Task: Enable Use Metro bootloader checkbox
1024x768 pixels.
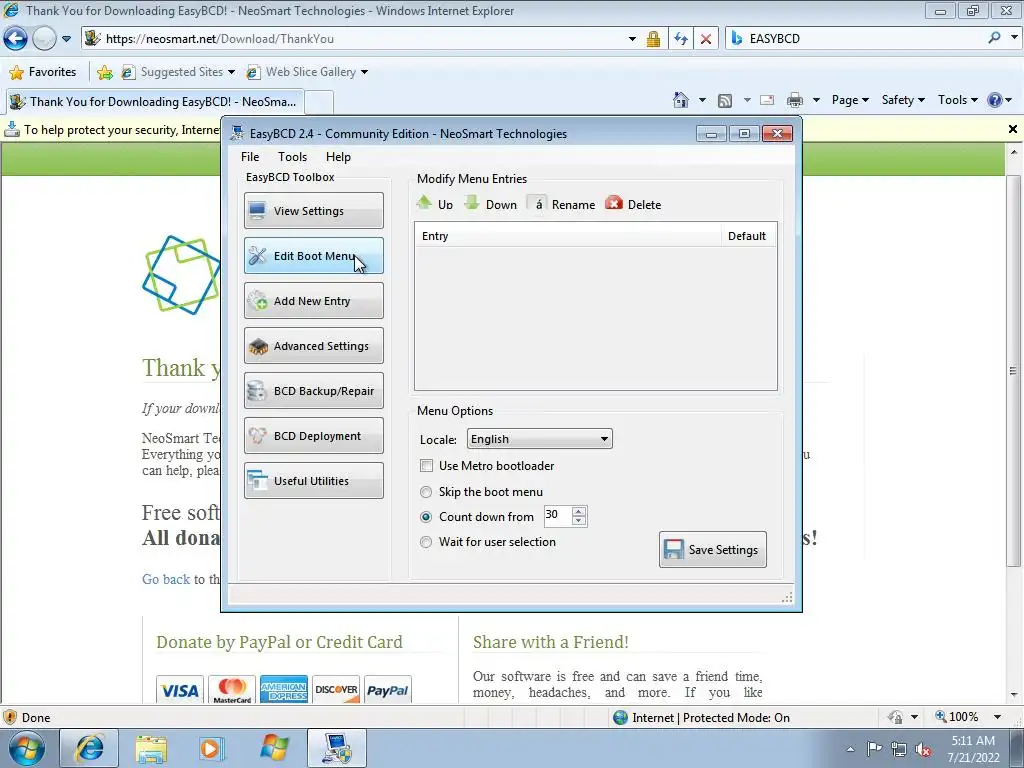Action: coord(426,466)
